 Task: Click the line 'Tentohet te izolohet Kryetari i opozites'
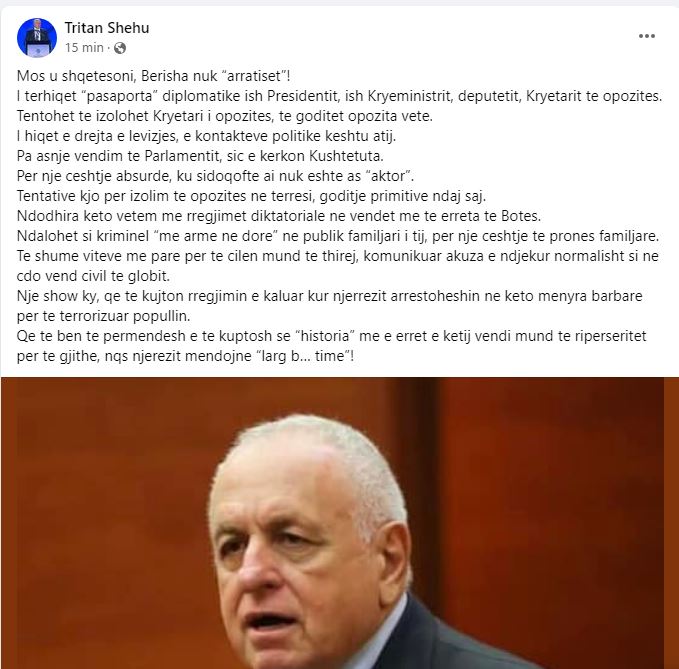(x=225, y=116)
